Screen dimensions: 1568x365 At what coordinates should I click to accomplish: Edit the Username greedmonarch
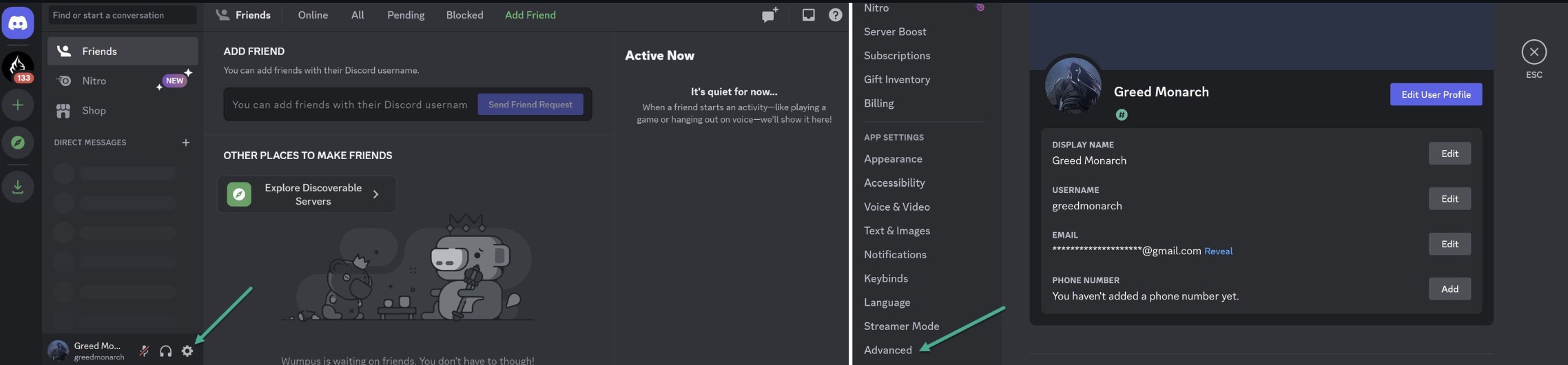coord(1450,198)
